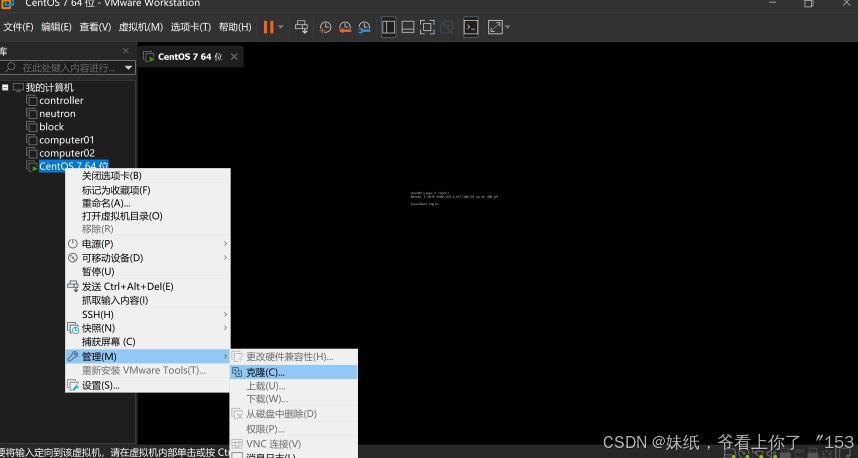Viewport: 858px width, 458px height.
Task: Open the power options dropdown arrow beside Pause
Action: pyautogui.click(x=281, y=27)
